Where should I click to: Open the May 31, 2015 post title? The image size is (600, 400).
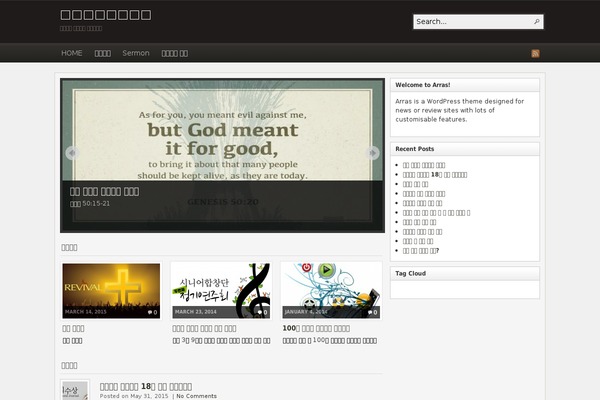146,387
